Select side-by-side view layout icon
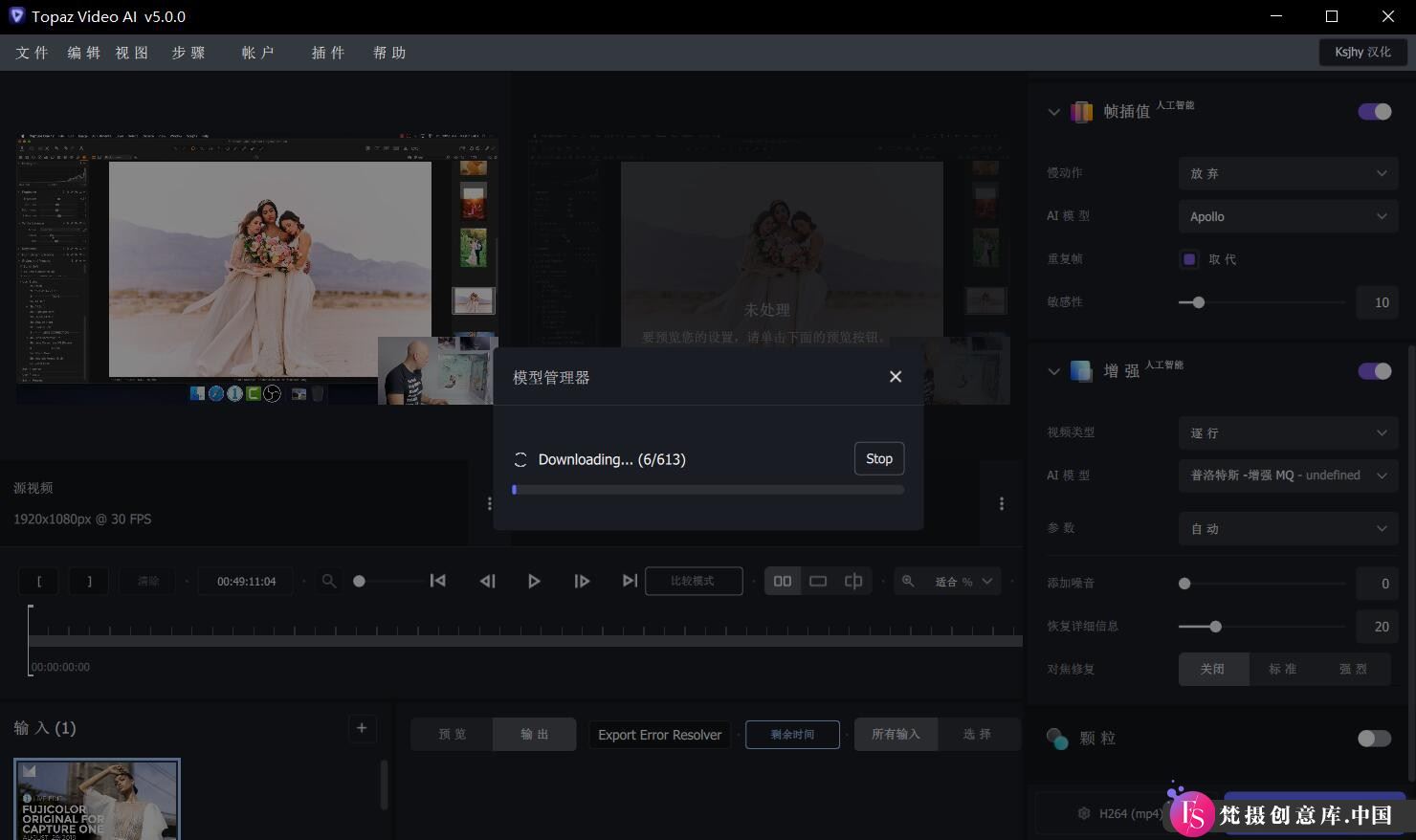Viewport: 1416px width, 840px height. coord(783,581)
